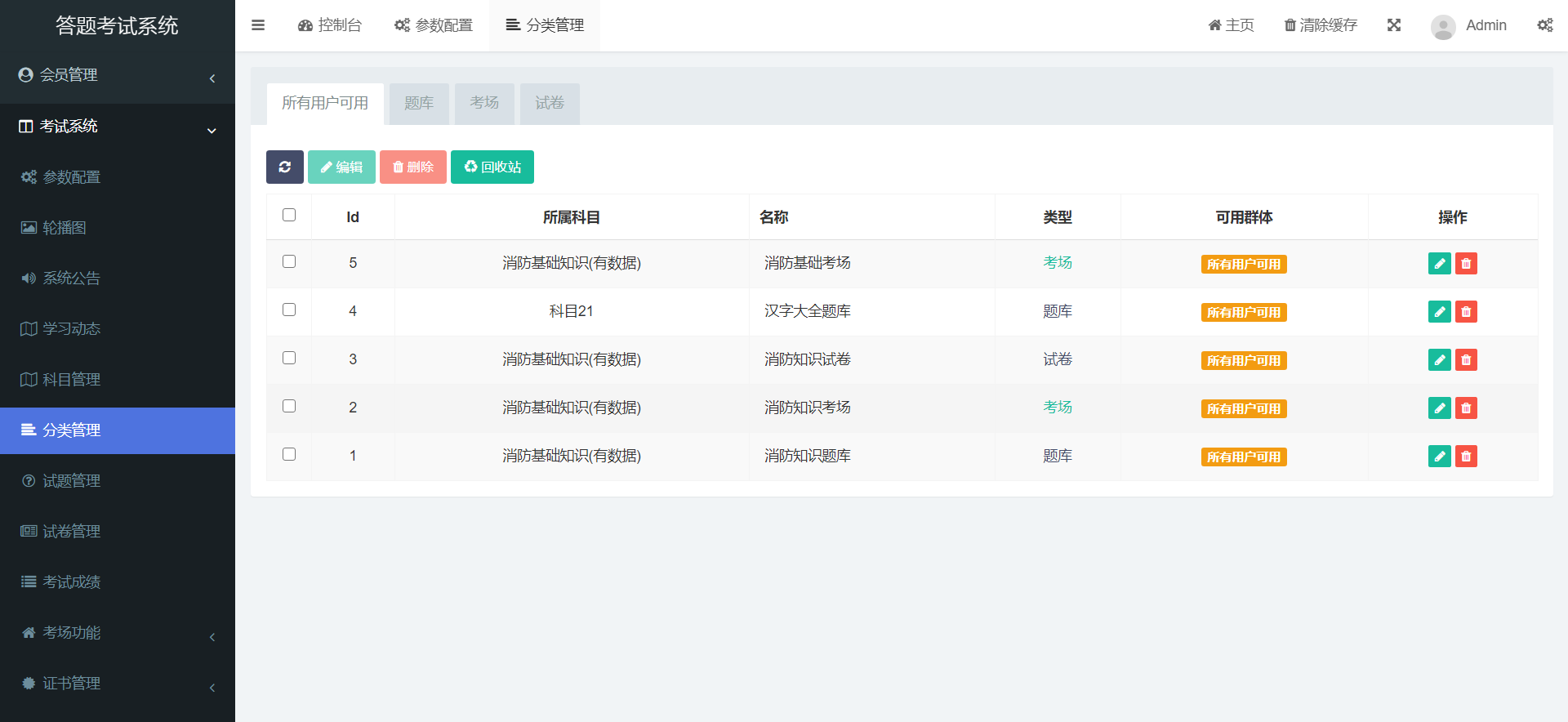Switch to the 题库 filter tab
The width and height of the screenshot is (1568, 722).
(x=419, y=103)
